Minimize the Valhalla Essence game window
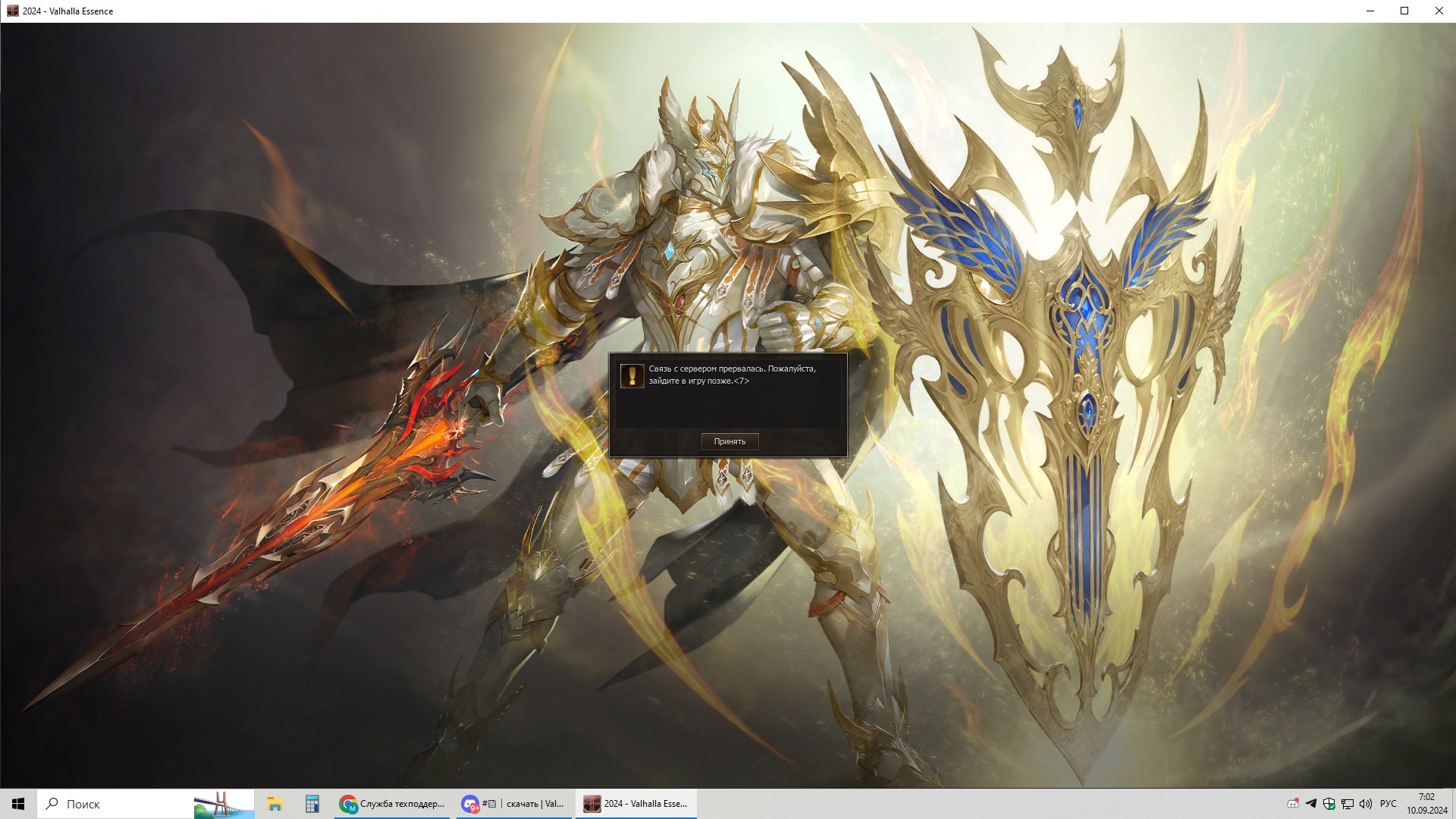The height and width of the screenshot is (819, 1456). (1370, 11)
